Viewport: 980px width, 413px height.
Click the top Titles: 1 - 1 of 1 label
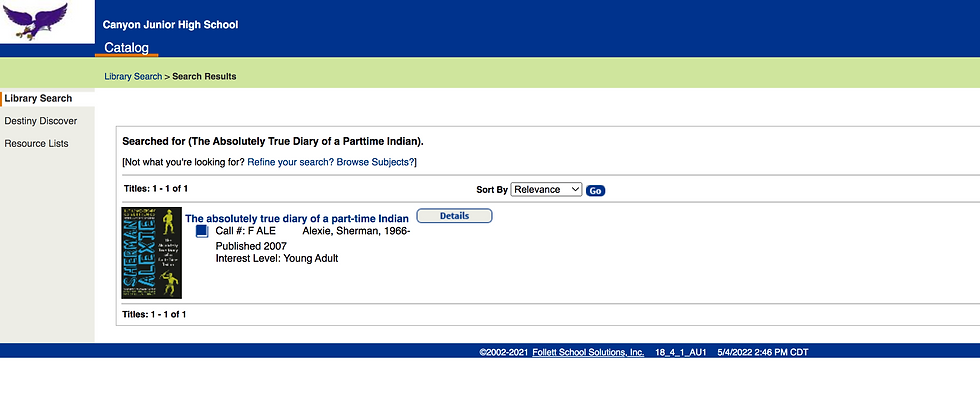156,188
